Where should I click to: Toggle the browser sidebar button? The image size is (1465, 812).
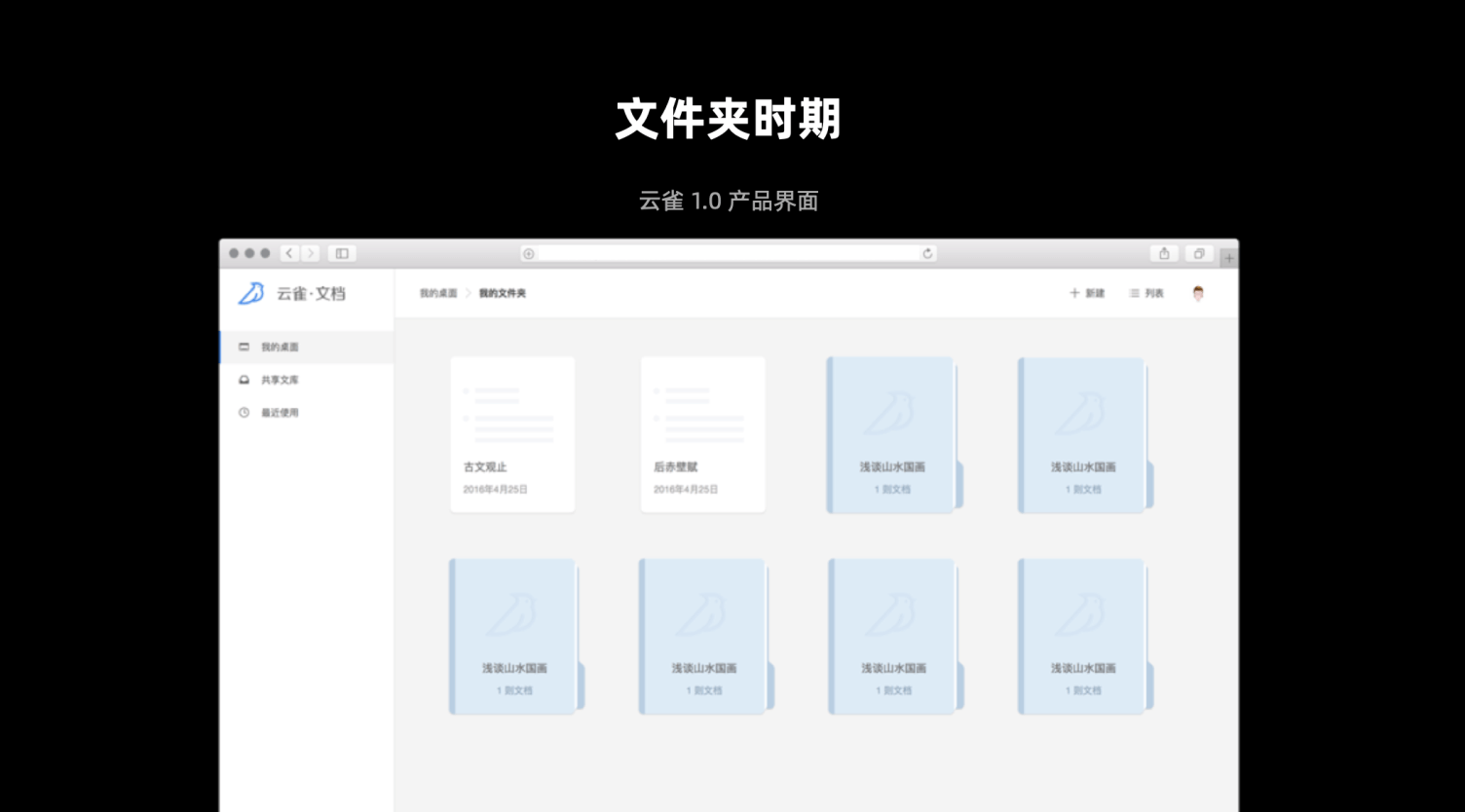click(342, 253)
